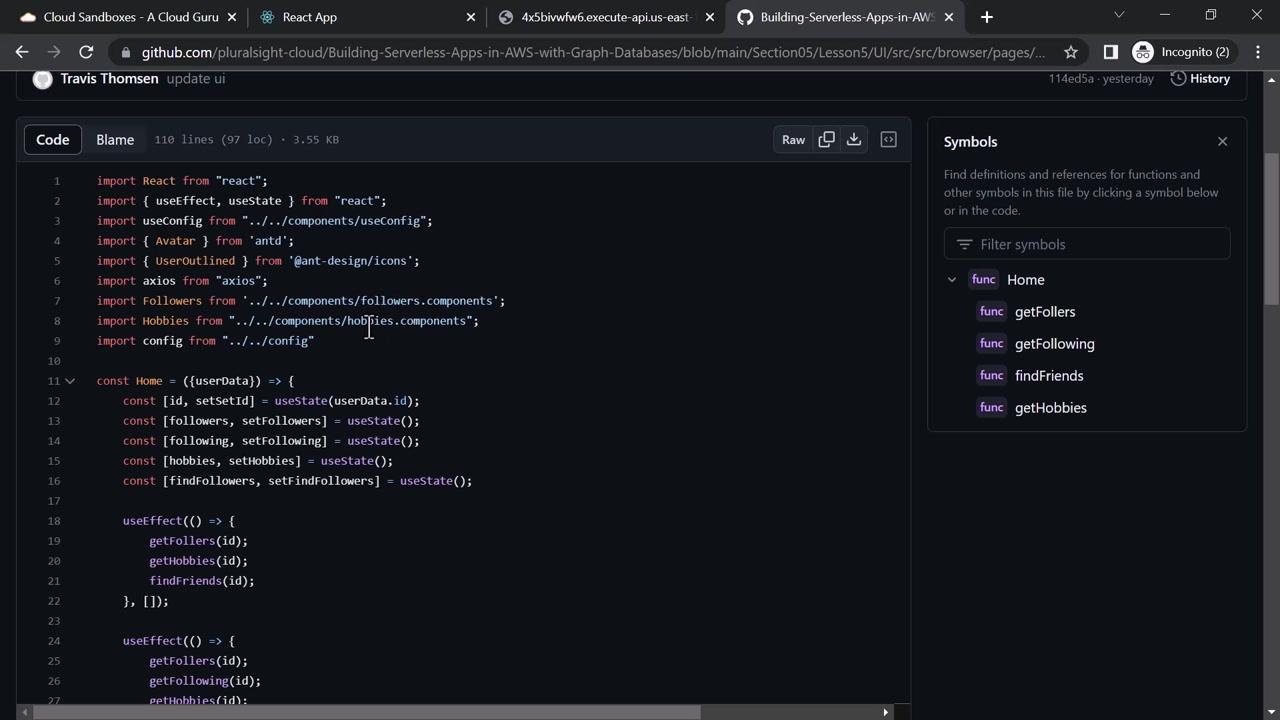Collapse the Home function in symbols tree

pos(952,280)
